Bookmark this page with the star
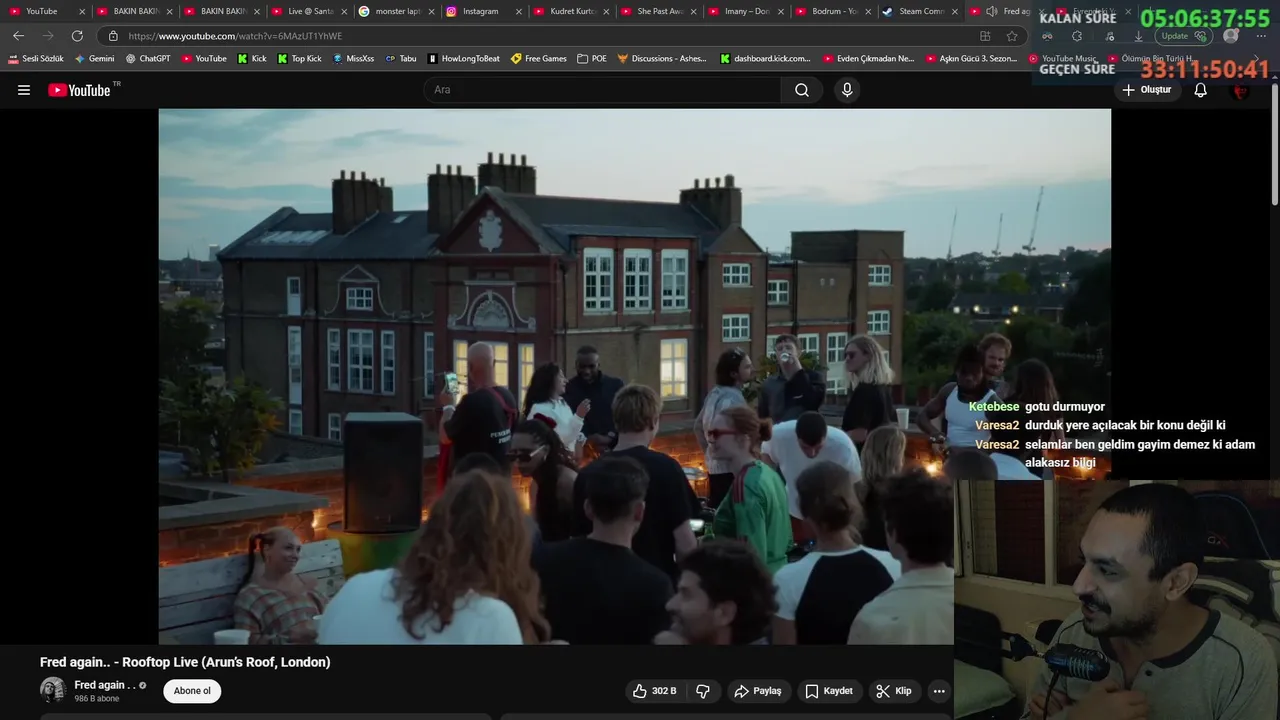The width and height of the screenshot is (1280, 720). 1012,36
